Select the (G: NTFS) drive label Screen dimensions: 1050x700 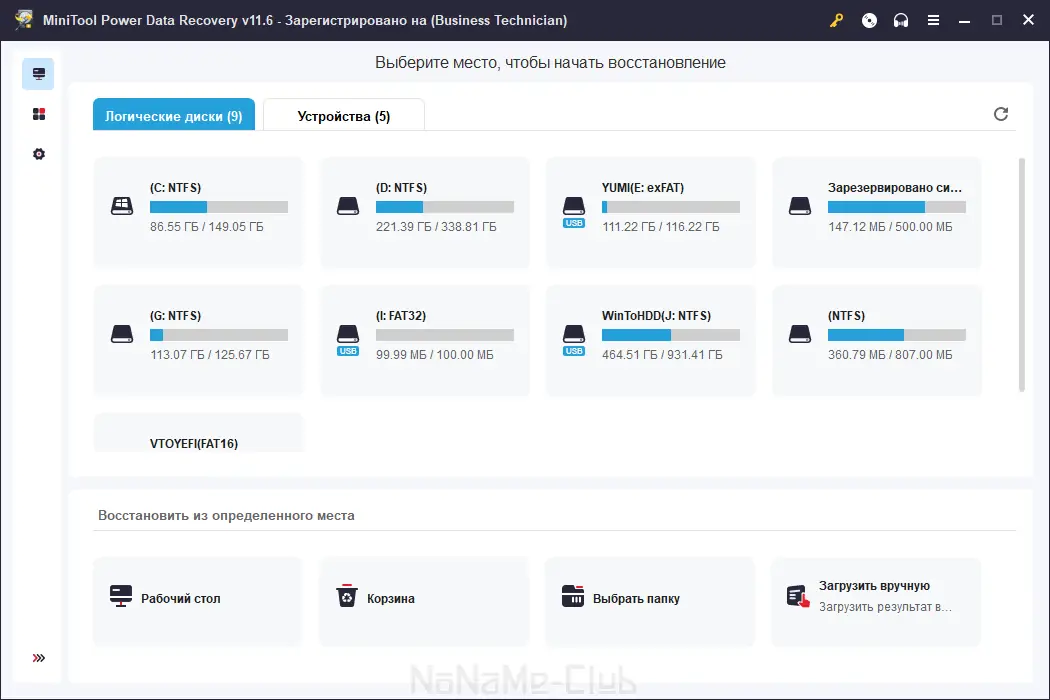click(x=175, y=316)
